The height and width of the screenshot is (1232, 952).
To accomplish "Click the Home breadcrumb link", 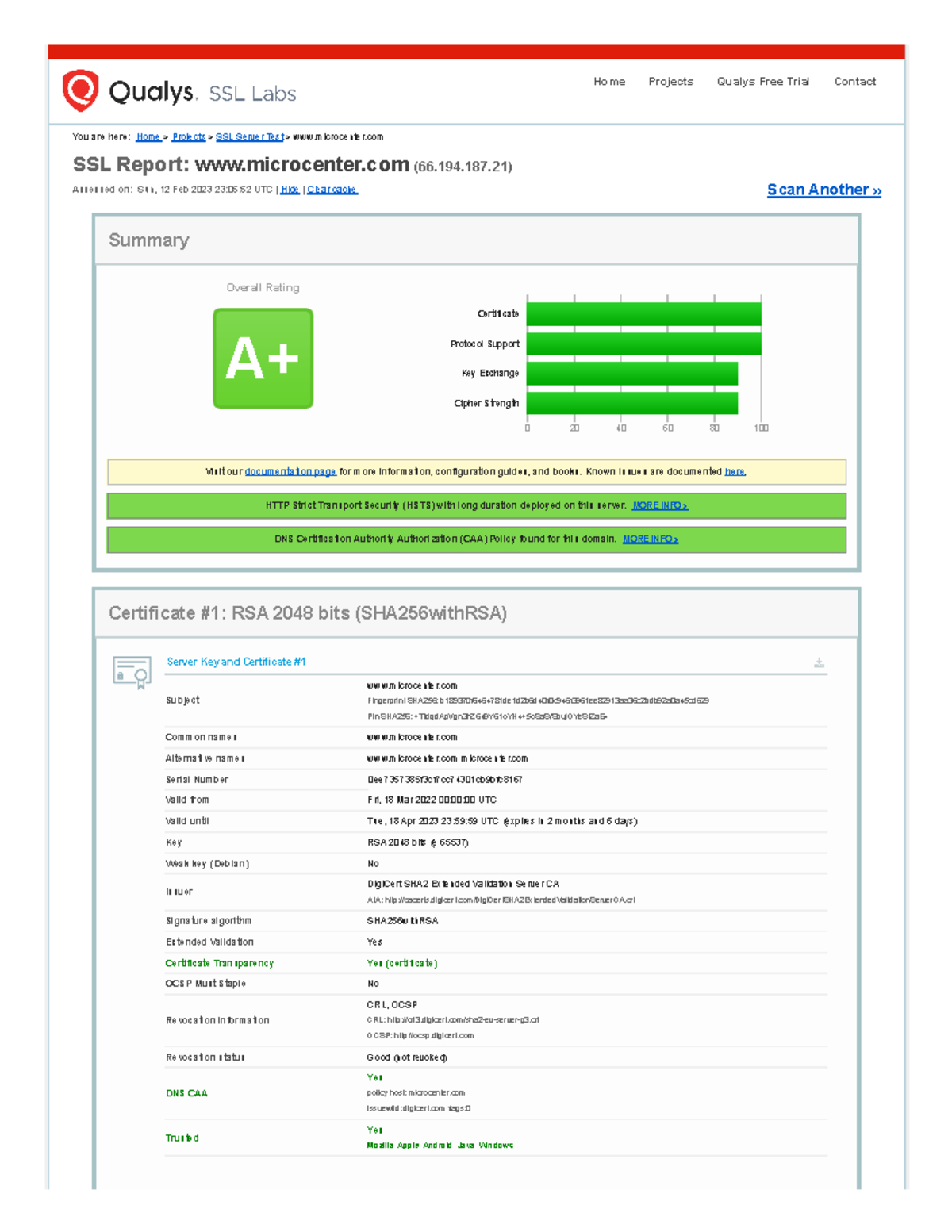I will pyautogui.click(x=147, y=136).
